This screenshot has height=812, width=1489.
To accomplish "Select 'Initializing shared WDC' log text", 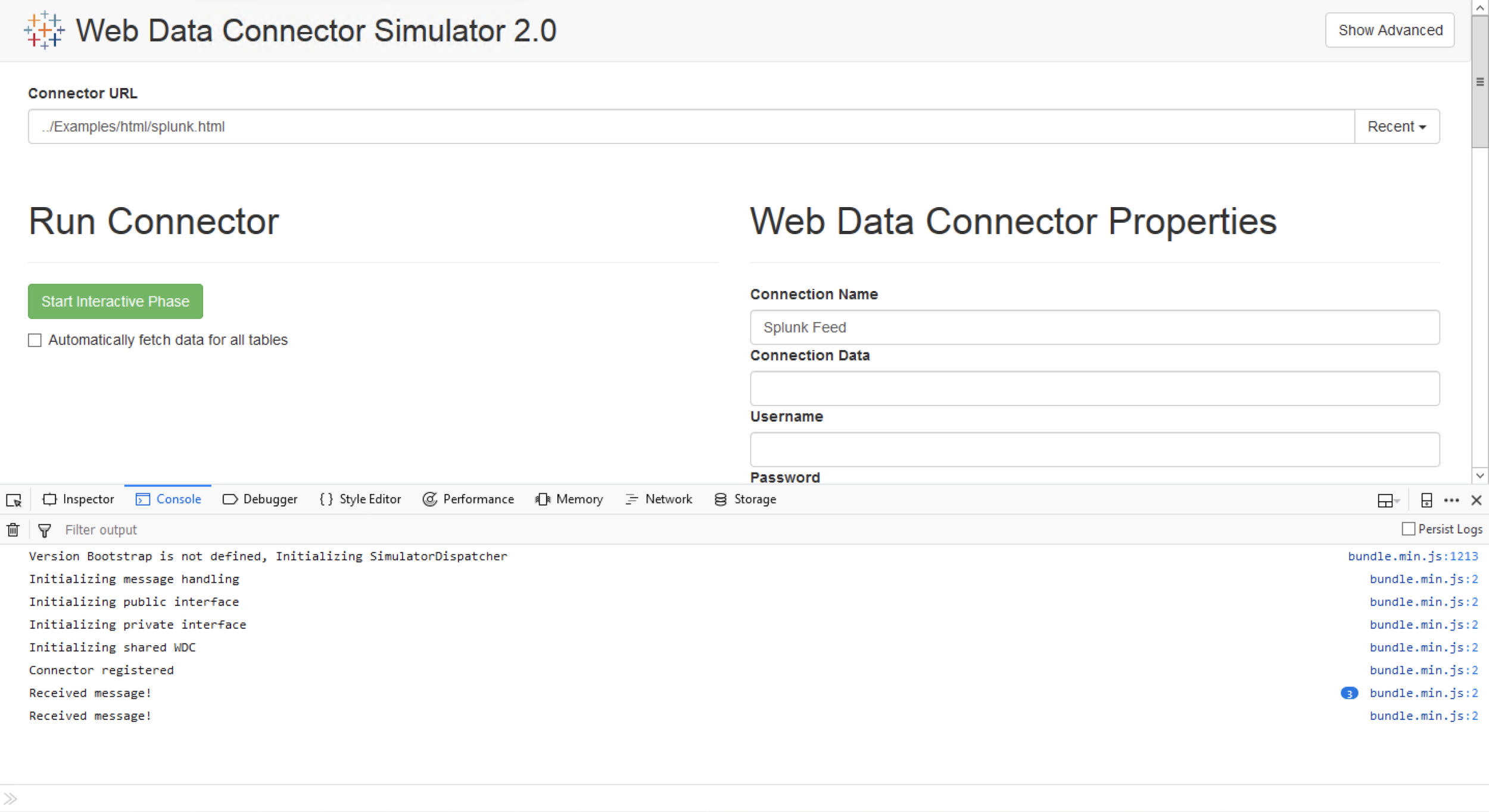I will (x=113, y=647).
